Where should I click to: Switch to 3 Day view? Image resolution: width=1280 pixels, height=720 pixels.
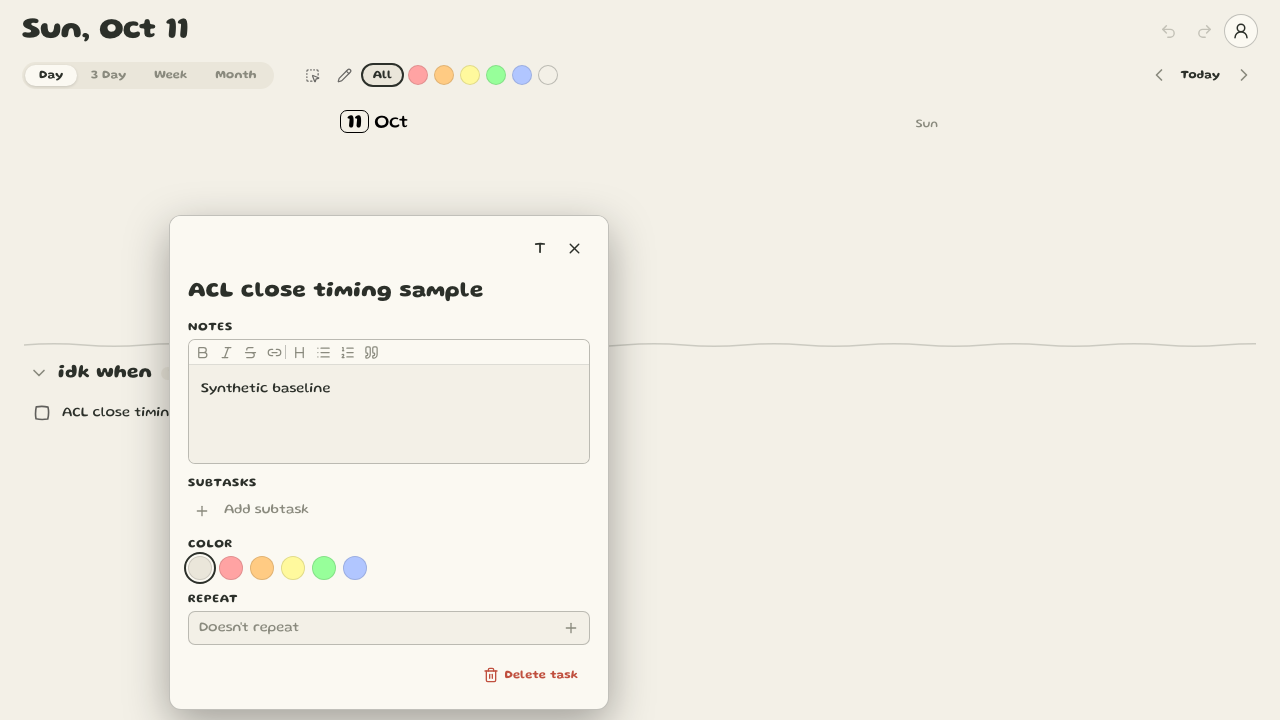(108, 75)
